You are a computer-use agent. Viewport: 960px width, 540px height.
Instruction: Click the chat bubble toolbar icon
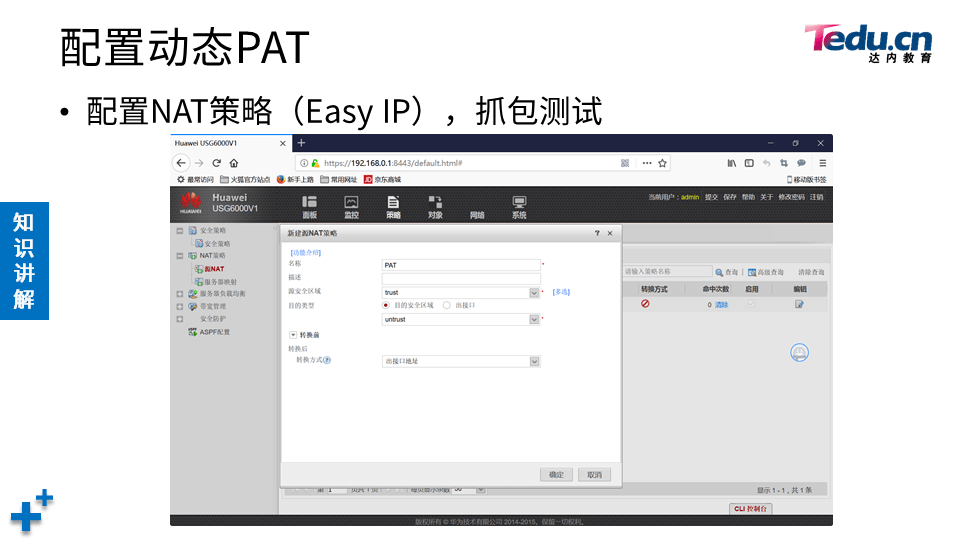(801, 163)
